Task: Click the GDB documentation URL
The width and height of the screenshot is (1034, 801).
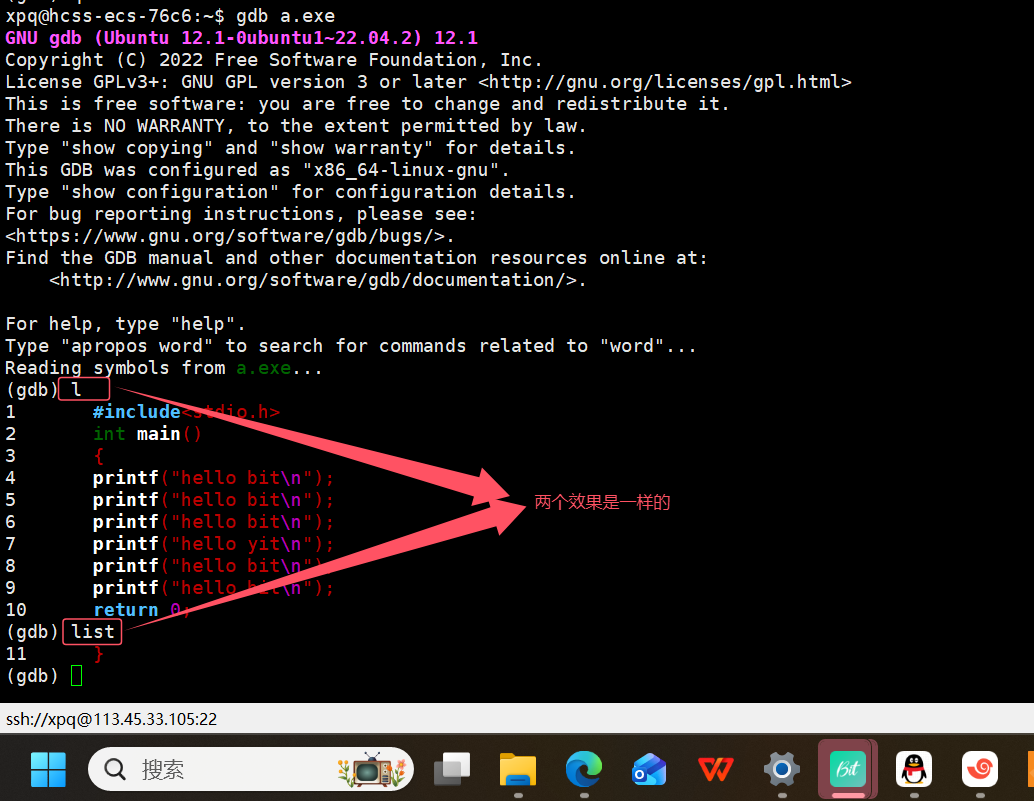Action: [314, 279]
